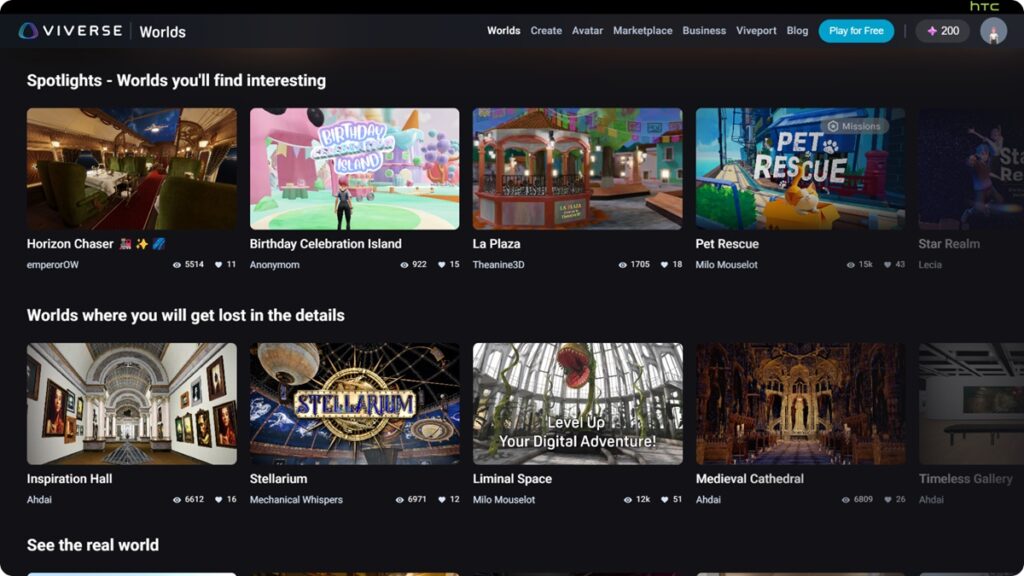
Task: Click the views eye icon for Pet Rescue
Action: [850, 264]
